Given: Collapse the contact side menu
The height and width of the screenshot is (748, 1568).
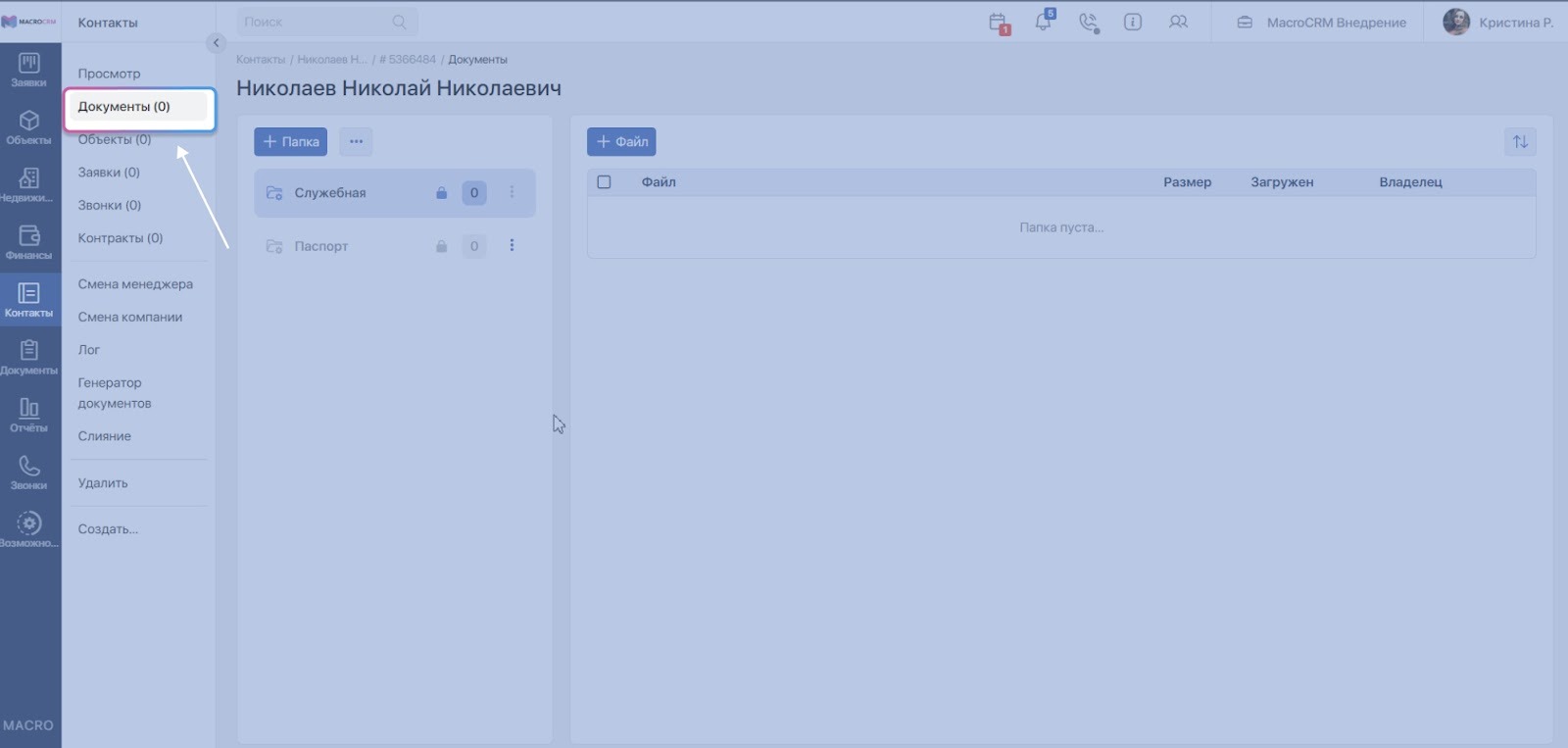Looking at the screenshot, I should 216,43.
